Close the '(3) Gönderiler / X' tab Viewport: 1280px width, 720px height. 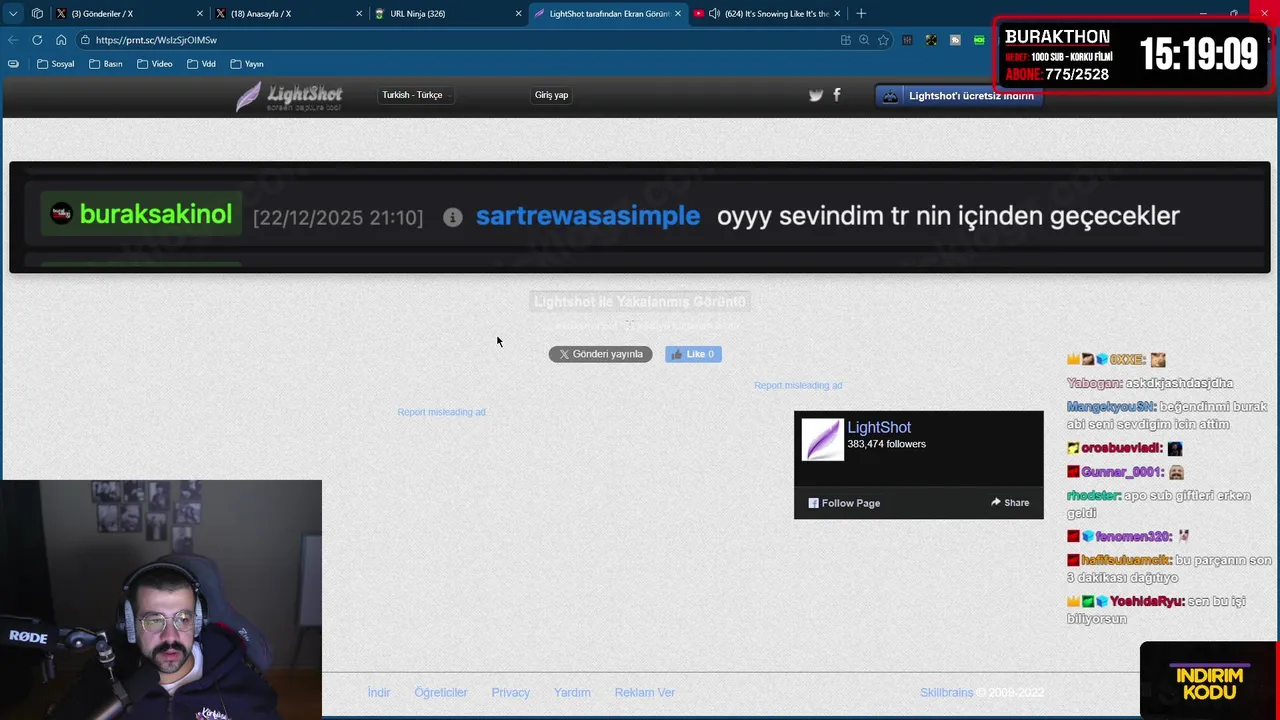(199, 14)
